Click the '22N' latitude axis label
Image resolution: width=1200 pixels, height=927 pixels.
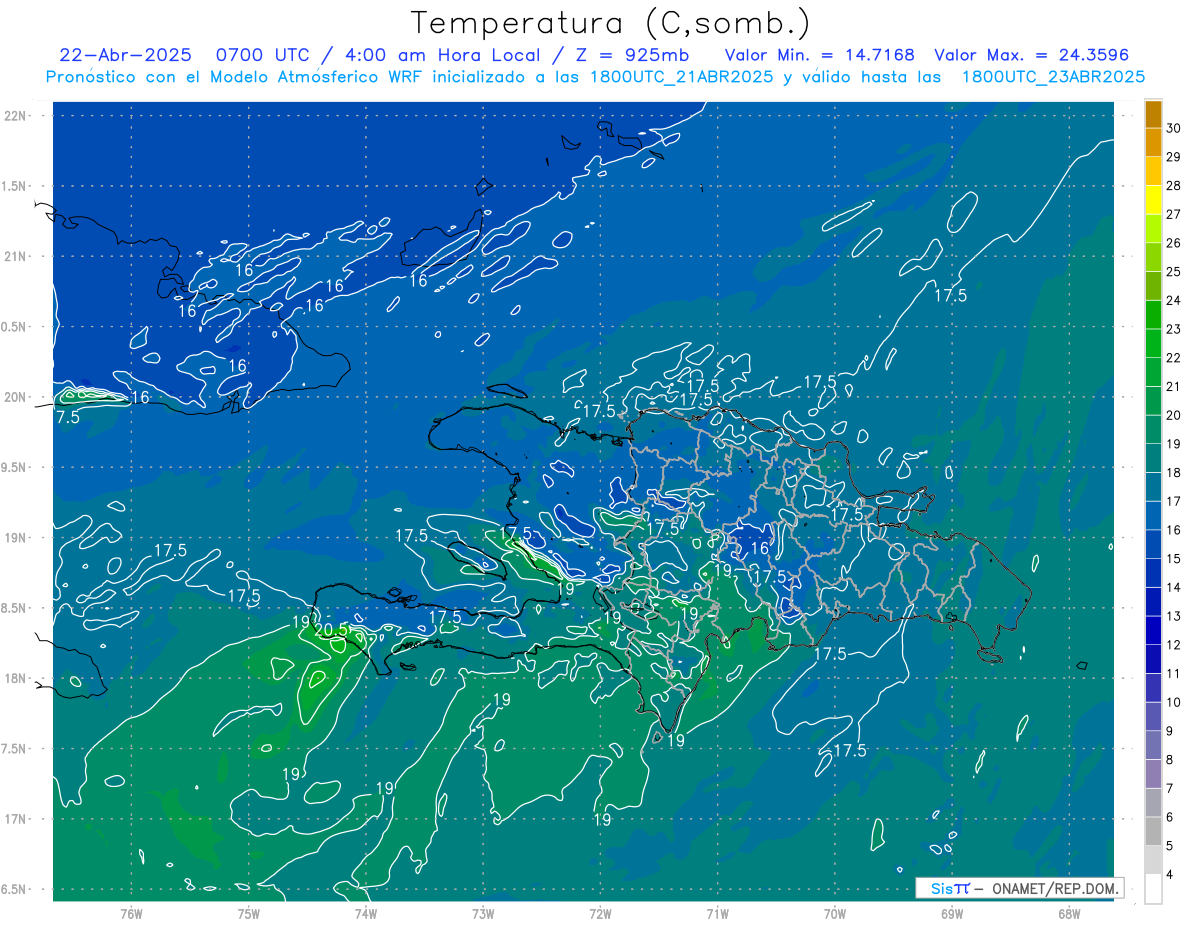15,116
